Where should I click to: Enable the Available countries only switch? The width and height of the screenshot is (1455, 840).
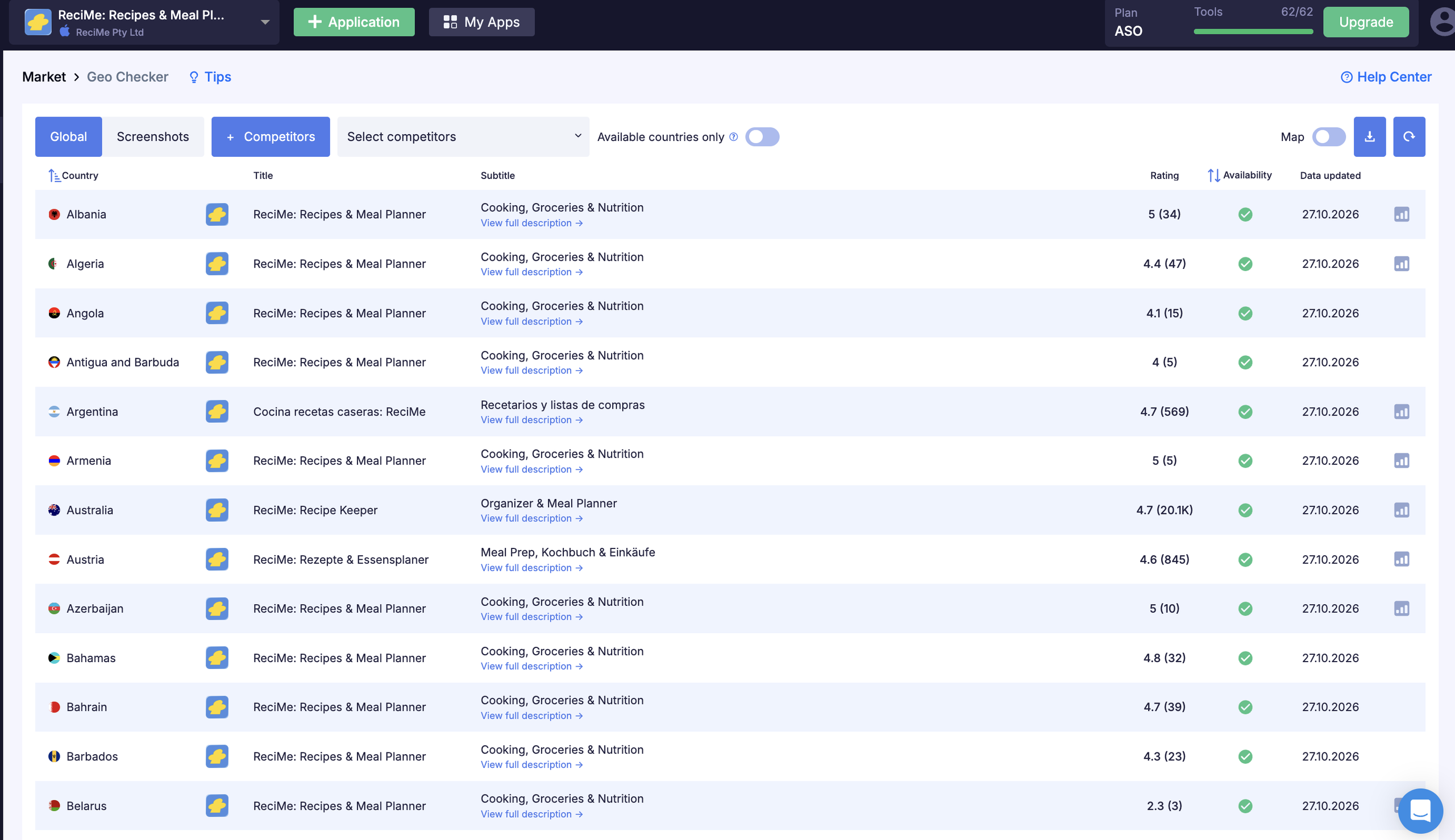762,137
